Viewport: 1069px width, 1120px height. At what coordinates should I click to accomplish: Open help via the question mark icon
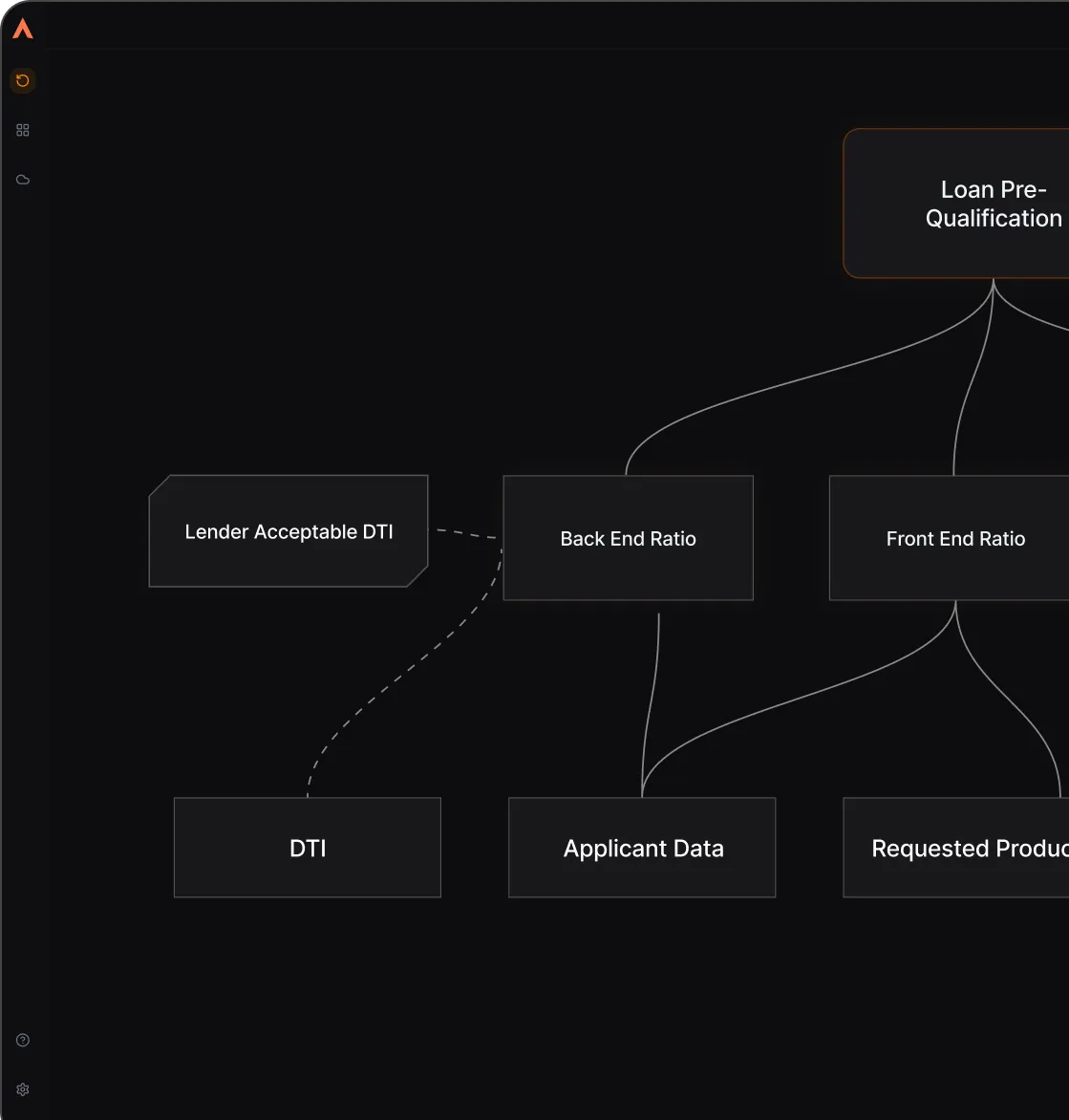[23, 1041]
